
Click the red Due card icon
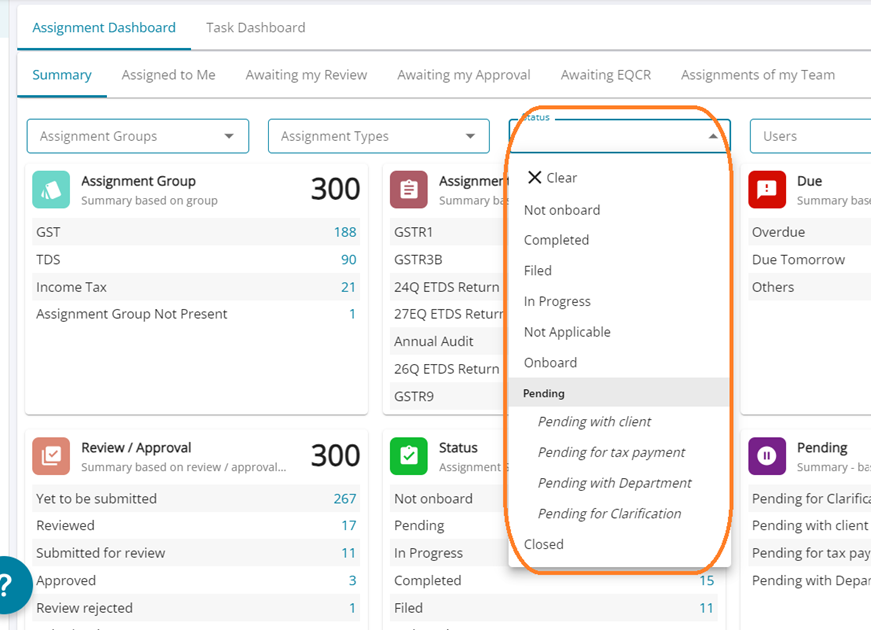pos(767,189)
